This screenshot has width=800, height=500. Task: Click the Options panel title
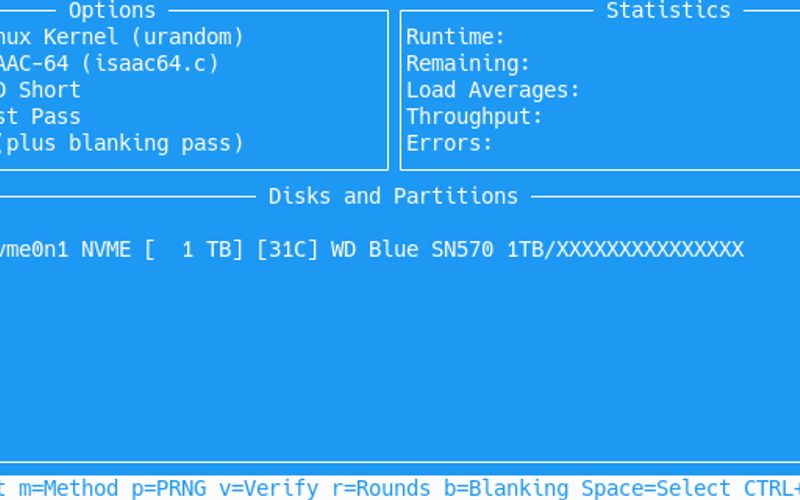tap(112, 11)
